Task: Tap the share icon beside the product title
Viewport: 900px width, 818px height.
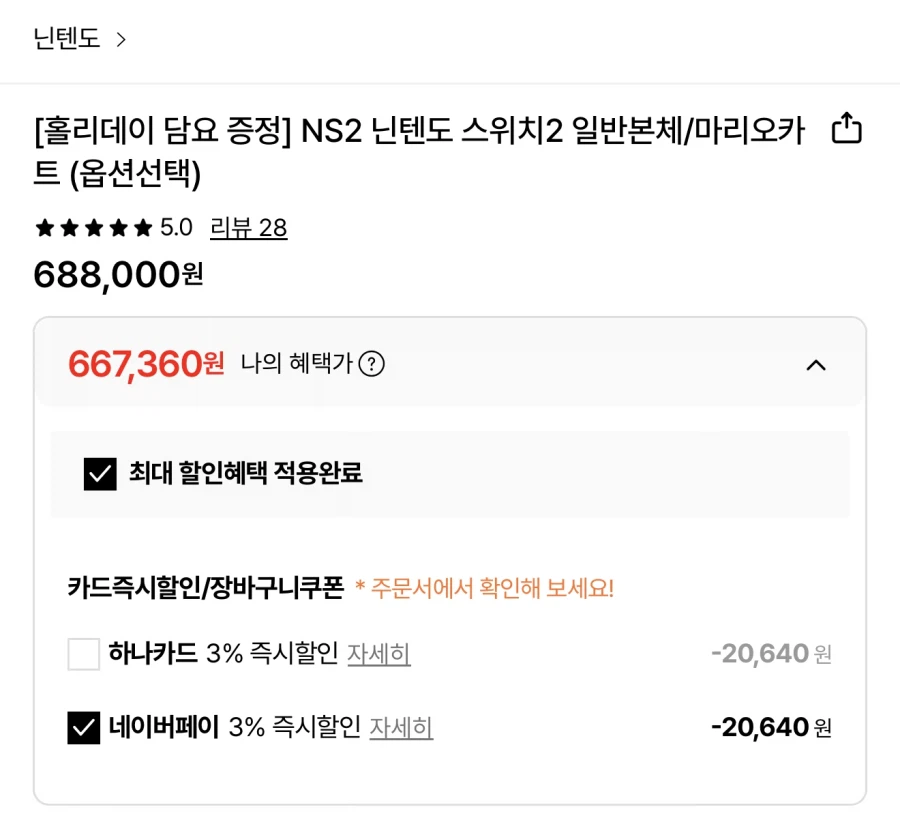Action: tap(848, 129)
